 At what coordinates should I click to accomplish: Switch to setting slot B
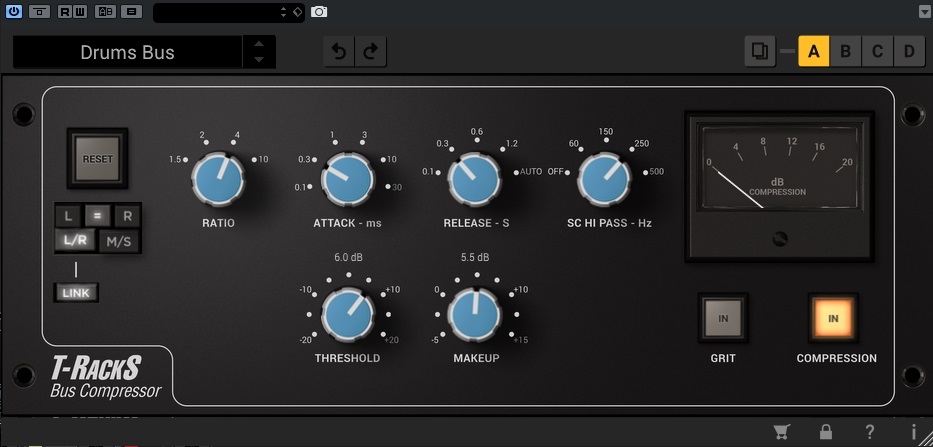click(845, 51)
